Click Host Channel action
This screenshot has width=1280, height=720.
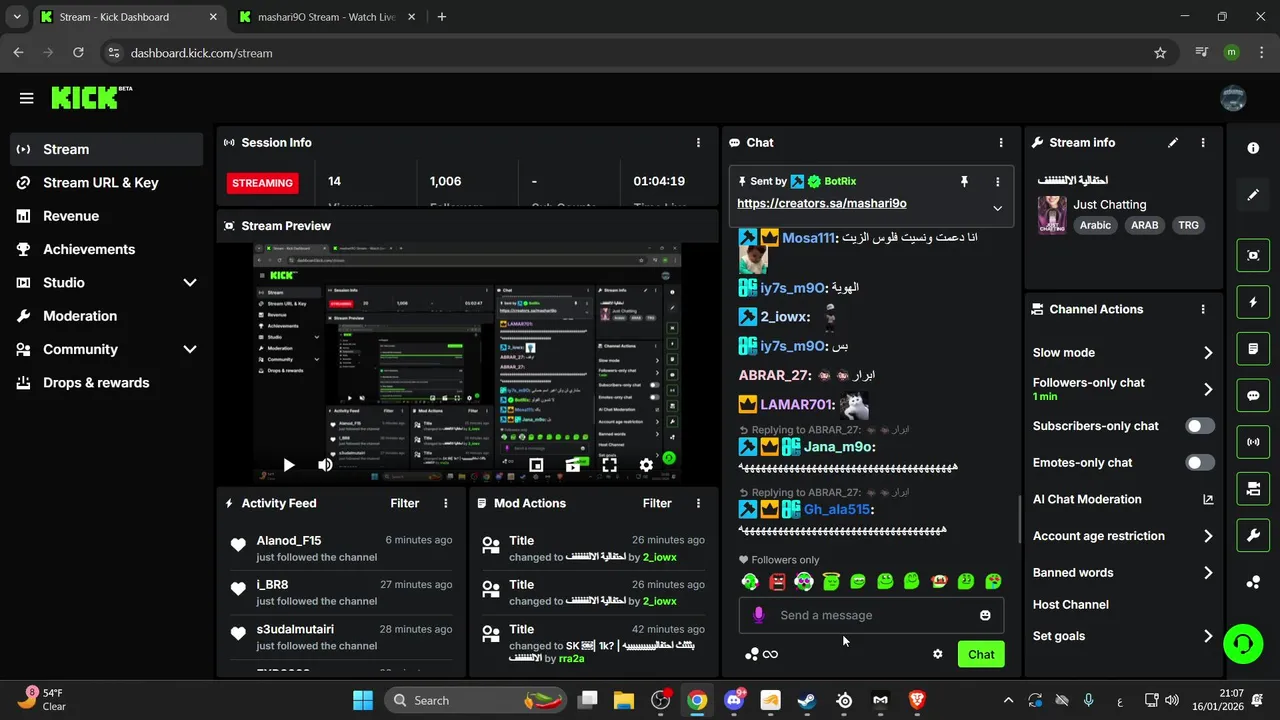tap(1071, 605)
